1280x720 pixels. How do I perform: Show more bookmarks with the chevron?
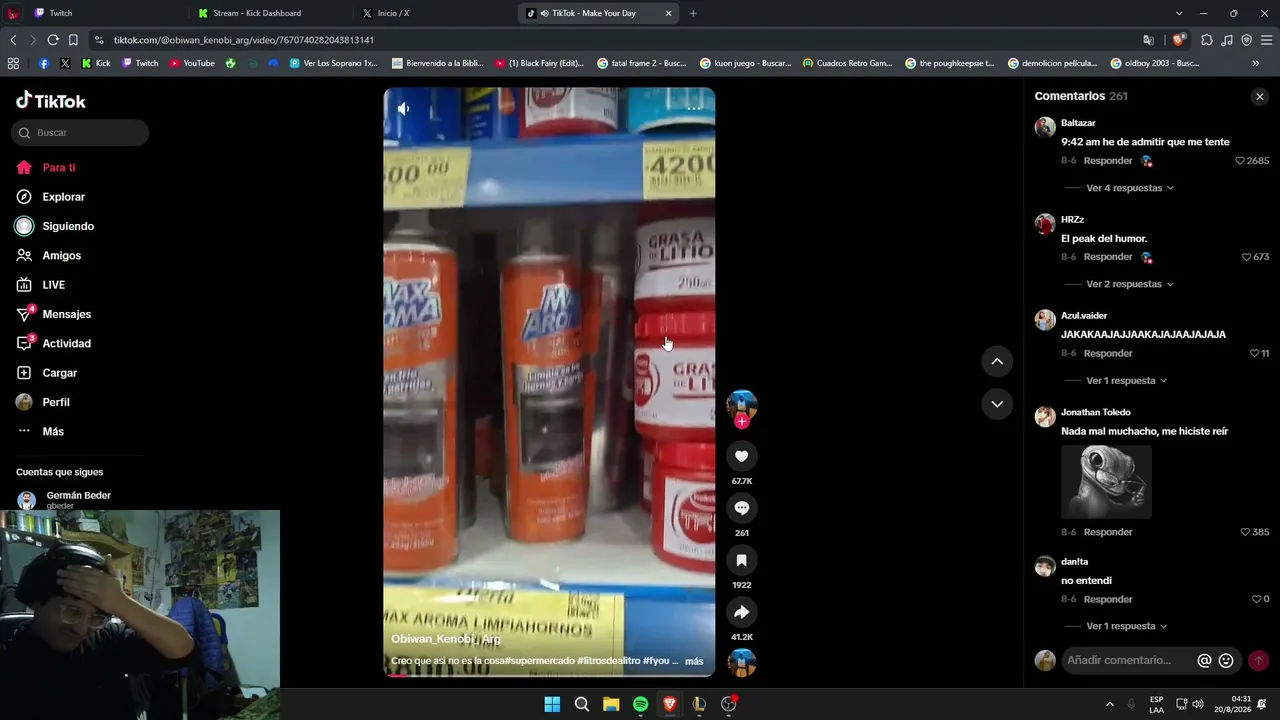pos(1256,63)
